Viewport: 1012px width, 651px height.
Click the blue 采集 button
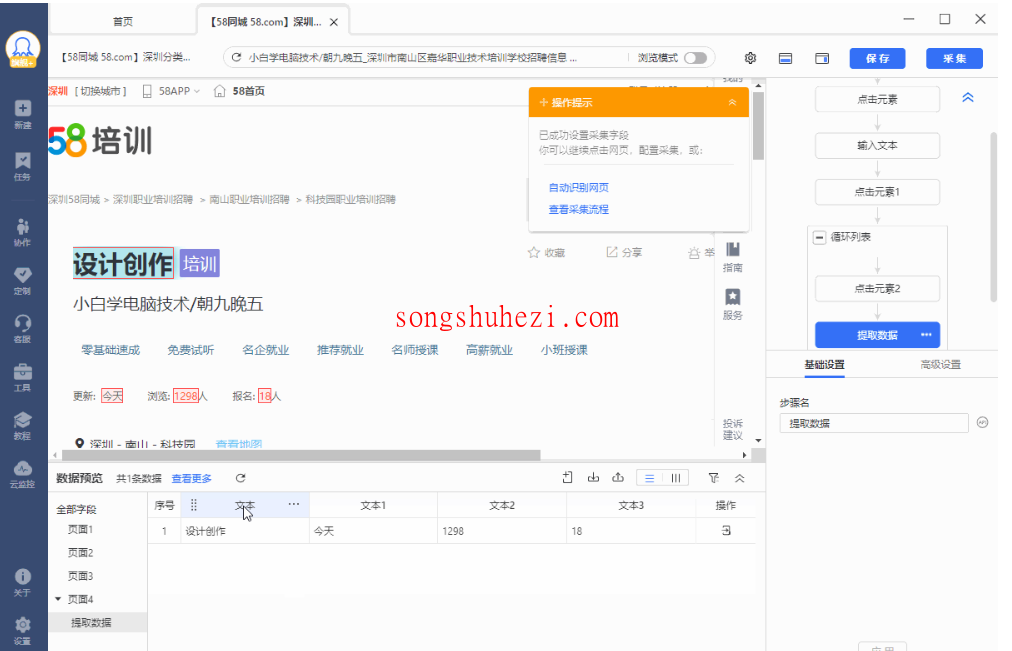coord(954,58)
